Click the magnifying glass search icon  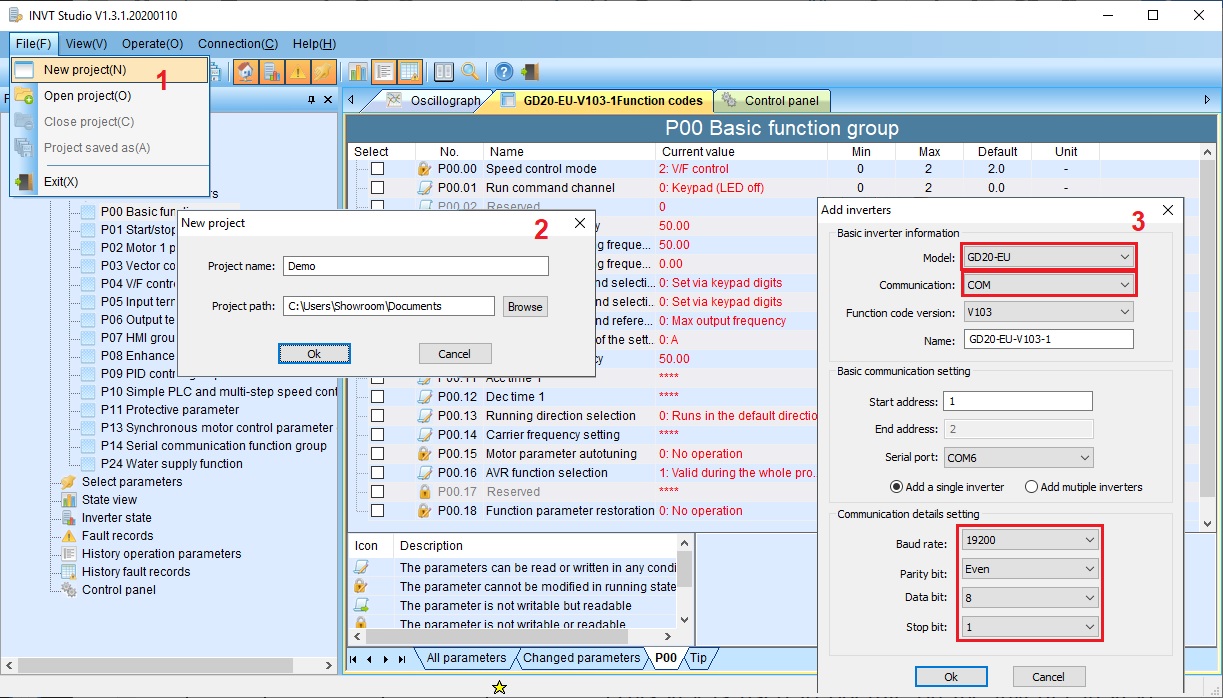(x=470, y=72)
